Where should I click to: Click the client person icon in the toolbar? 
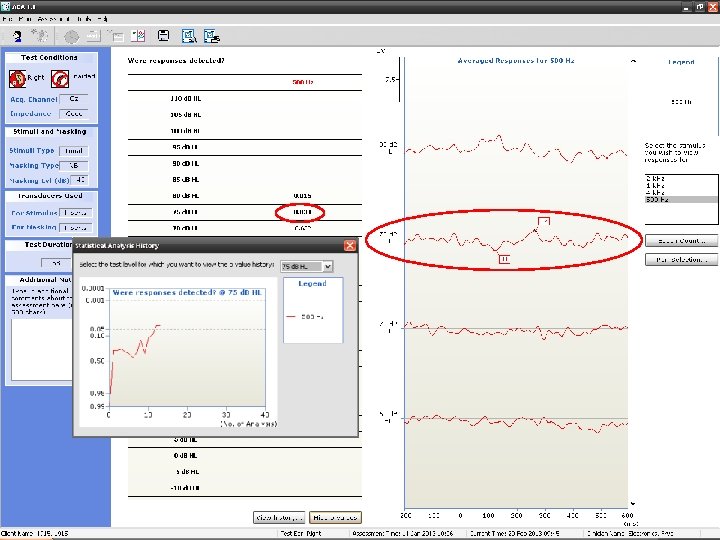pyautogui.click(x=17, y=36)
